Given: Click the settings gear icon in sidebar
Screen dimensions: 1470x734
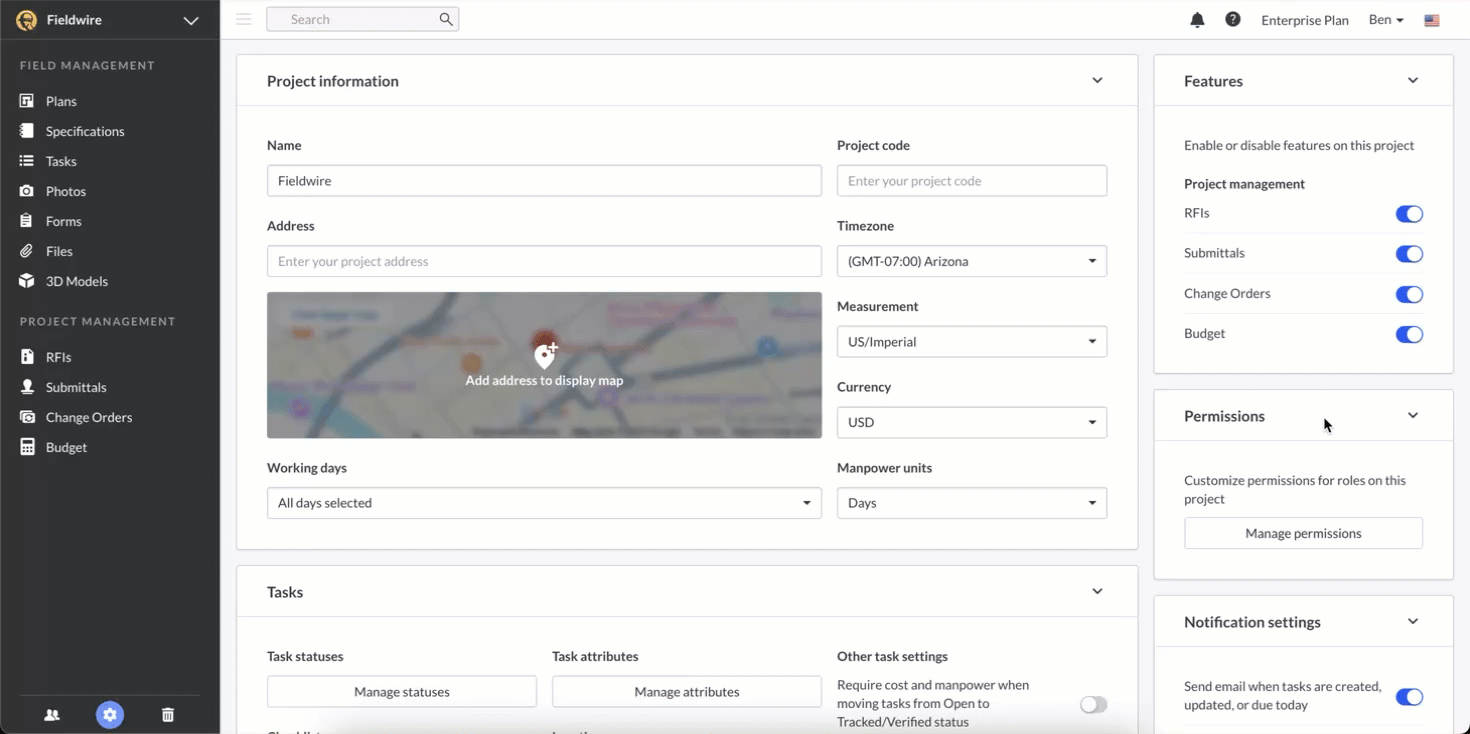Looking at the screenshot, I should pos(110,715).
